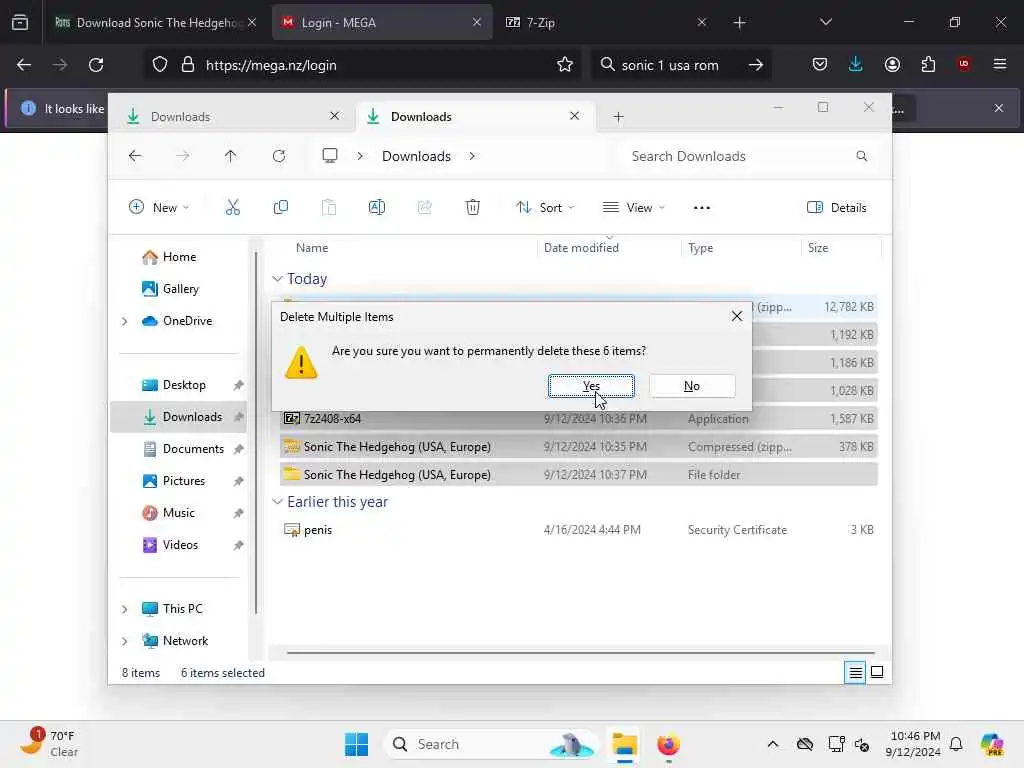The image size is (1024, 768).
Task: Expand the Network tree node
Action: click(125, 641)
